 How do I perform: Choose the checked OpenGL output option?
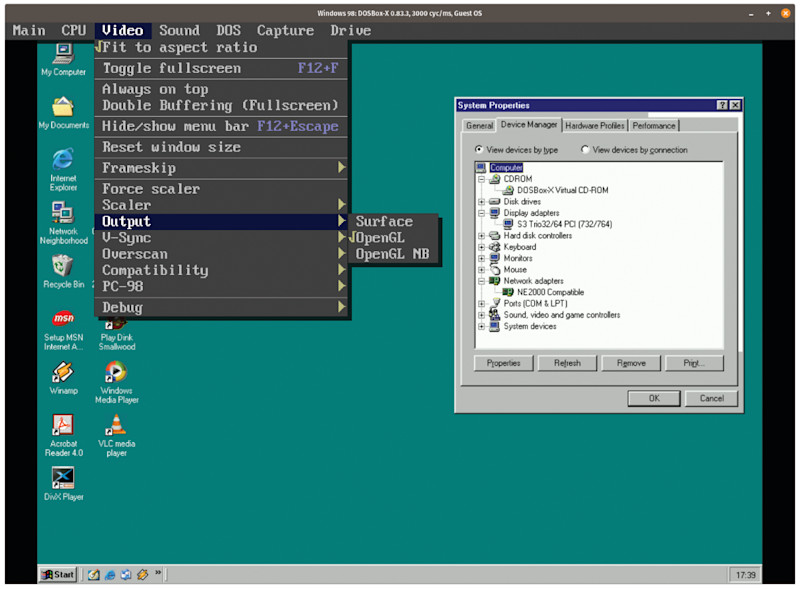point(393,238)
